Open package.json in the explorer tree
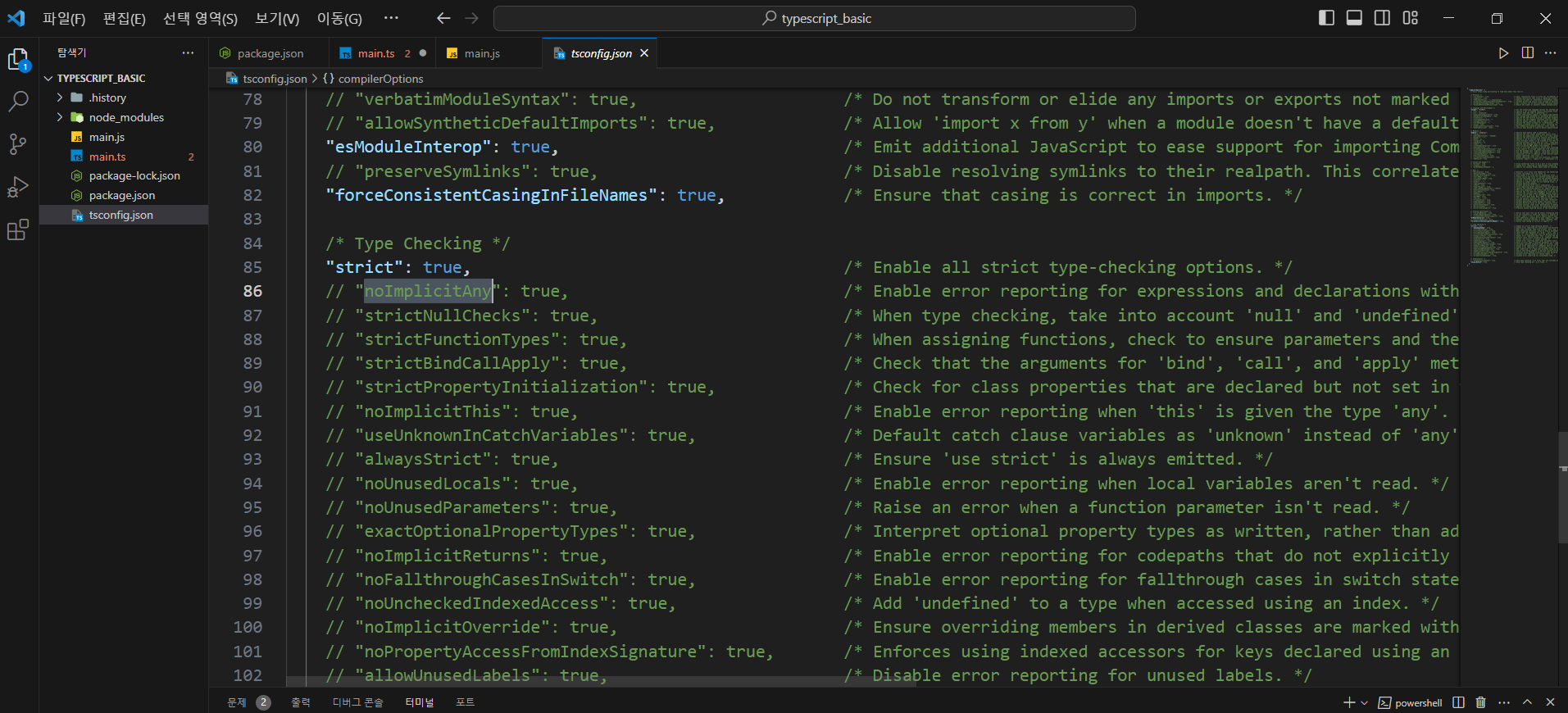1568x713 pixels. coord(124,195)
